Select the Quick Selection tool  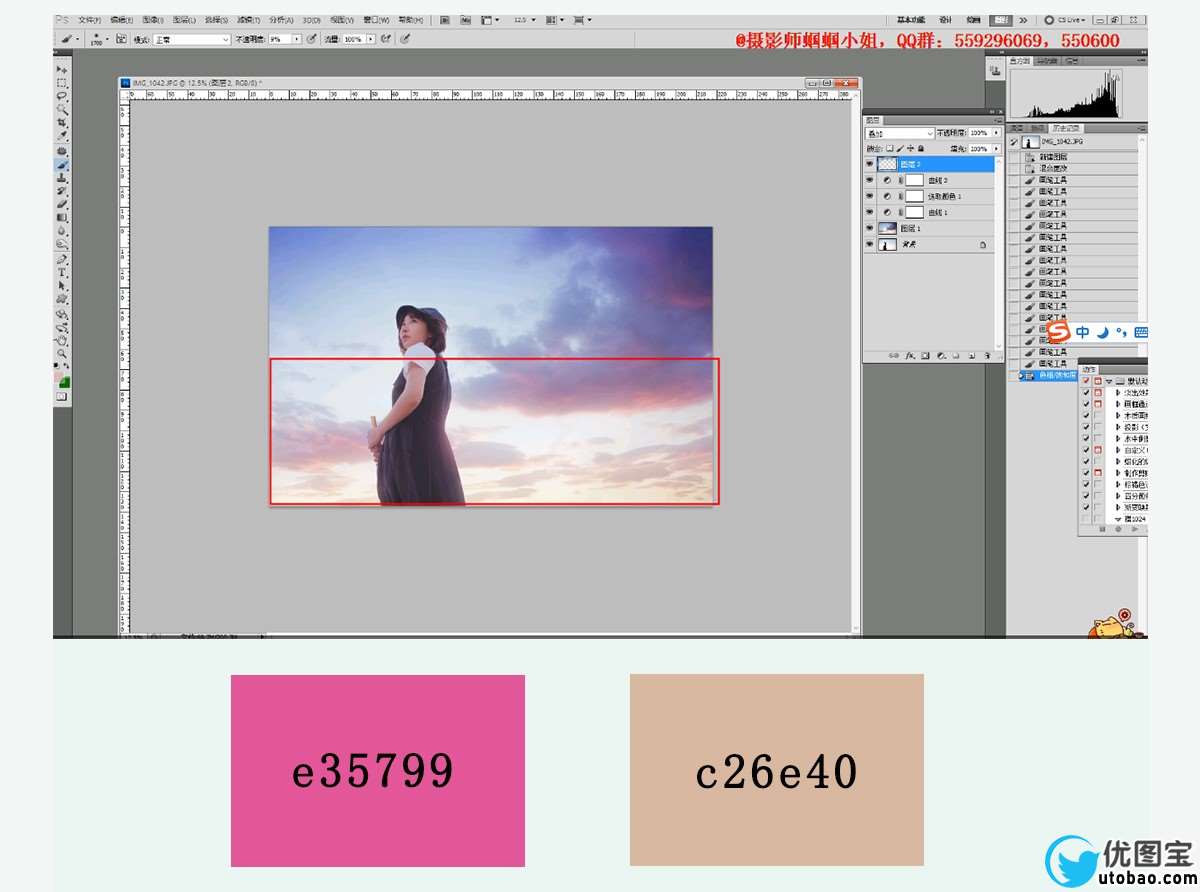tap(62, 109)
